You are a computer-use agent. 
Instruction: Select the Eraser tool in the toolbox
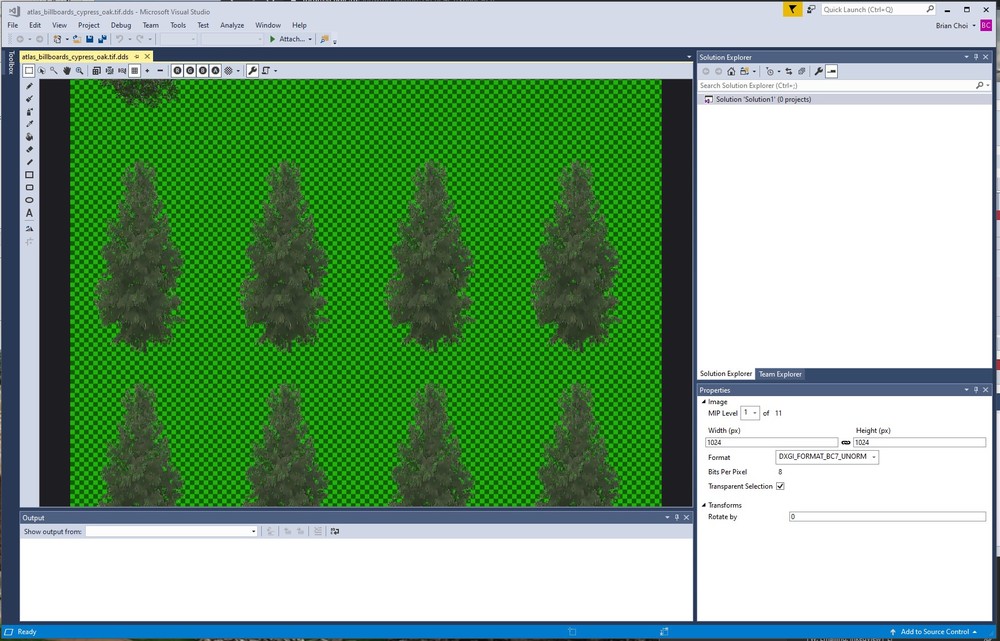tap(29, 150)
